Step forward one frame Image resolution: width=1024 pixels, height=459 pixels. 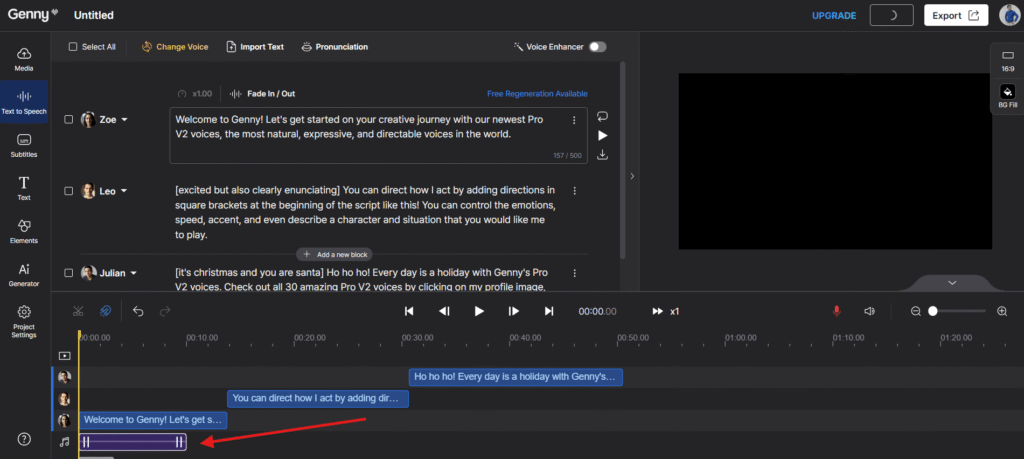click(x=514, y=311)
